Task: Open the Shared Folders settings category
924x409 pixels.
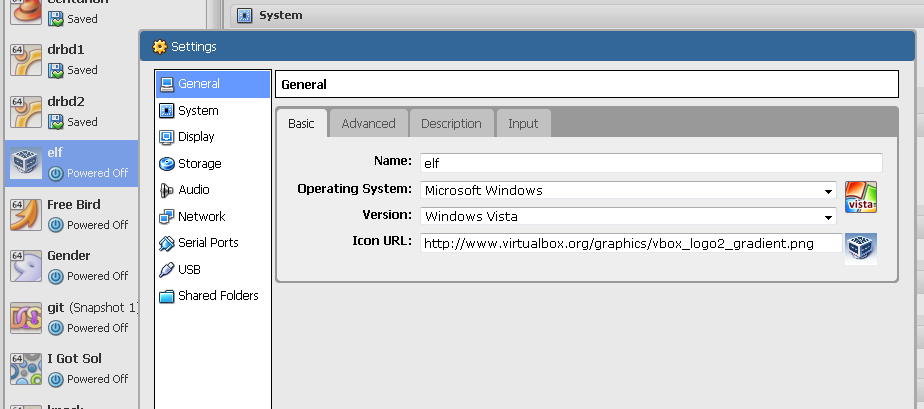Action: coord(213,296)
